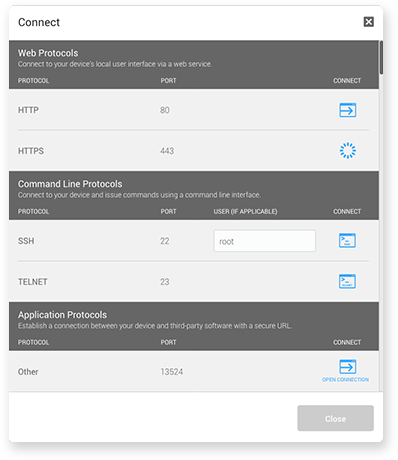Click the HTTPS loading spinner icon

click(x=348, y=151)
